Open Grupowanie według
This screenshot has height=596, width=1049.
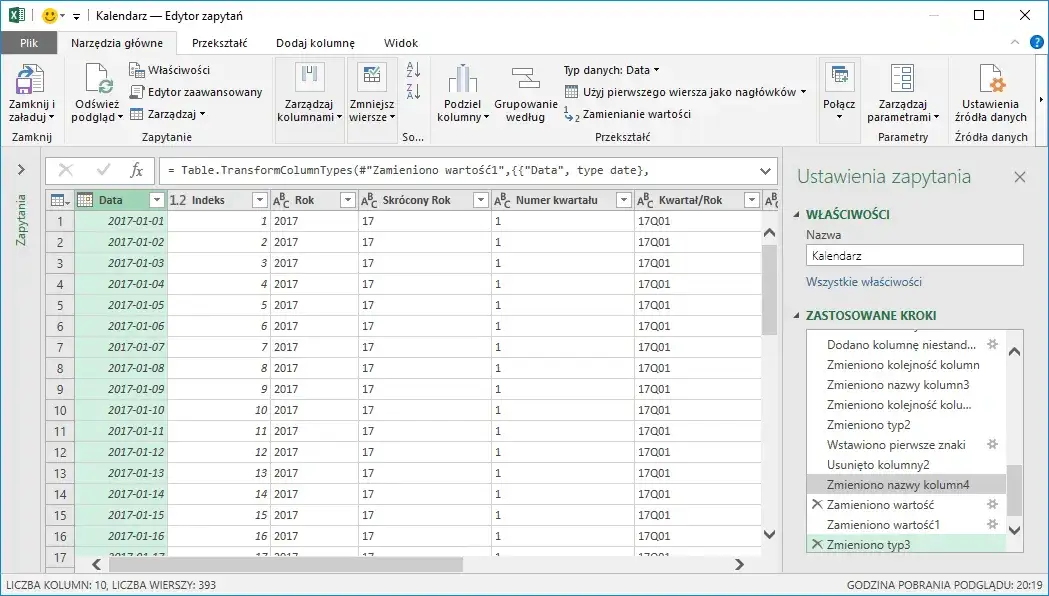point(525,80)
